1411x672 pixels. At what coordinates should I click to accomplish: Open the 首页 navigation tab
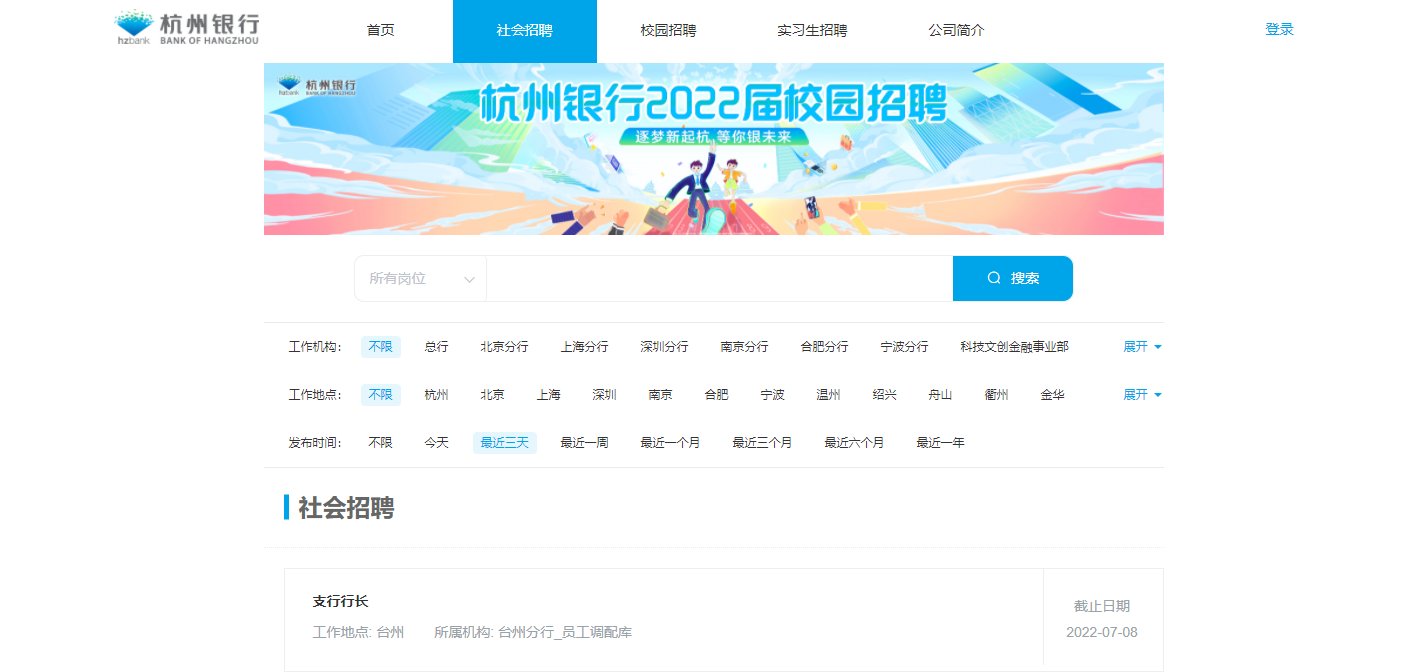point(380,31)
